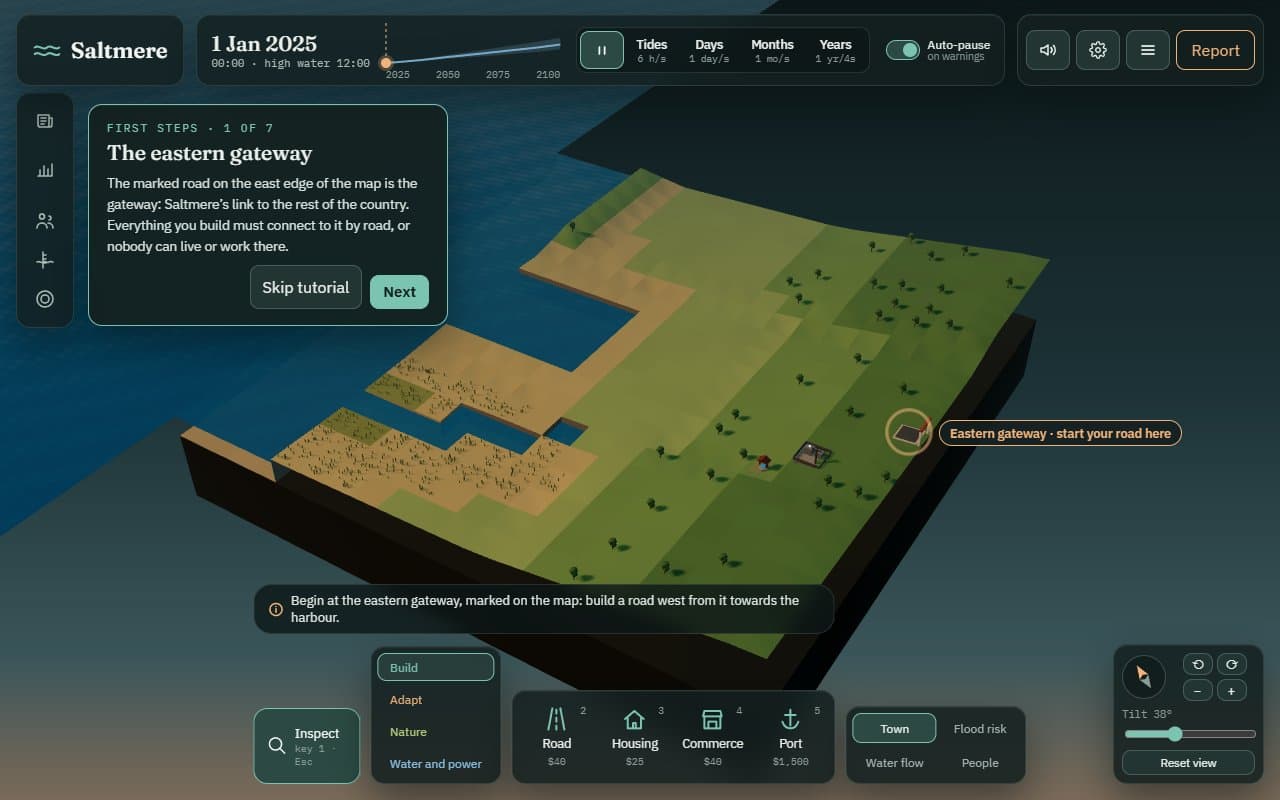Rotate the view counter-clockwise
Screen dimensions: 1280x800
[x=1198, y=664]
